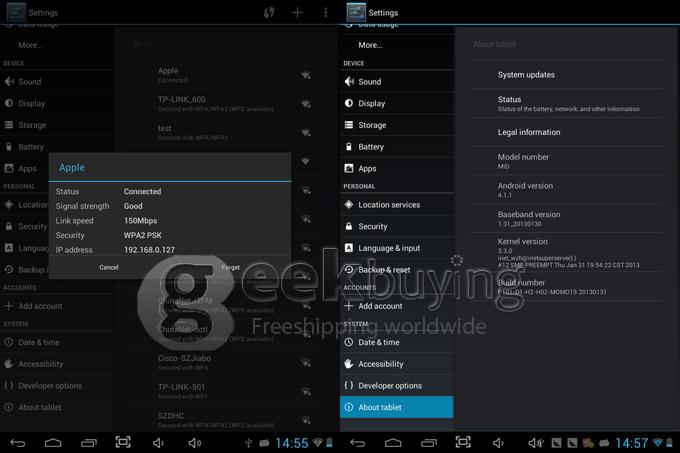Tap Build number entry
This screenshot has width=680, height=453.
click(x=566, y=286)
